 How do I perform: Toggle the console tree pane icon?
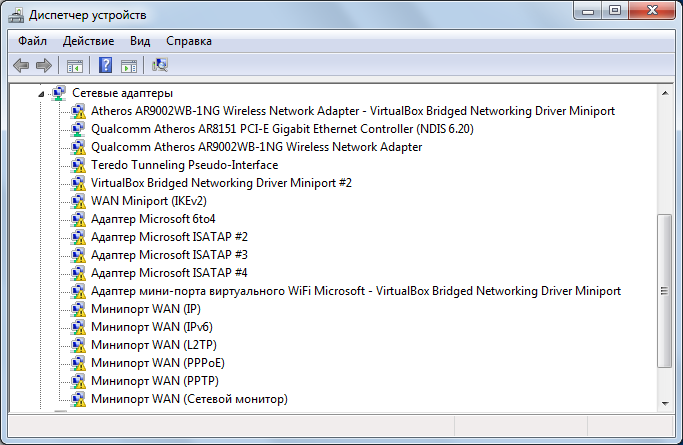(x=74, y=66)
